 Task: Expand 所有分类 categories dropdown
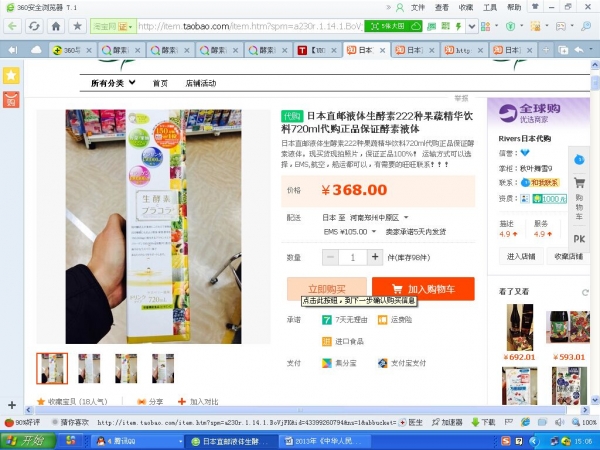(x=114, y=83)
